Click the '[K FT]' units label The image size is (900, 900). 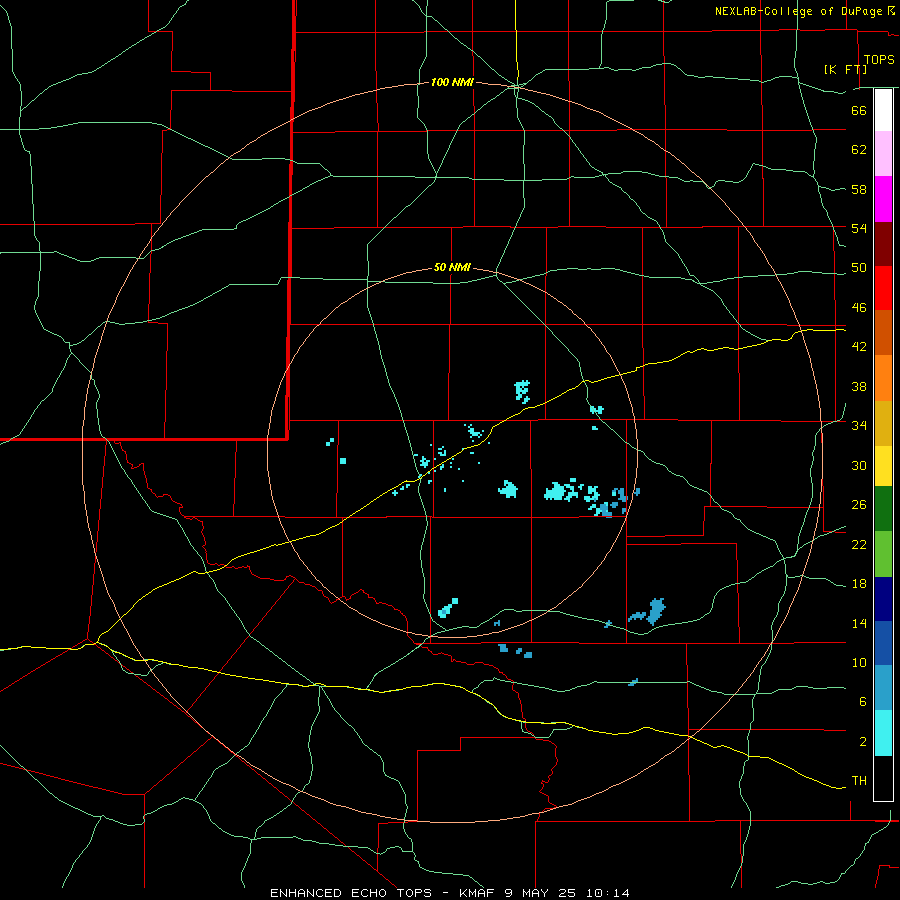[x=845, y=69]
